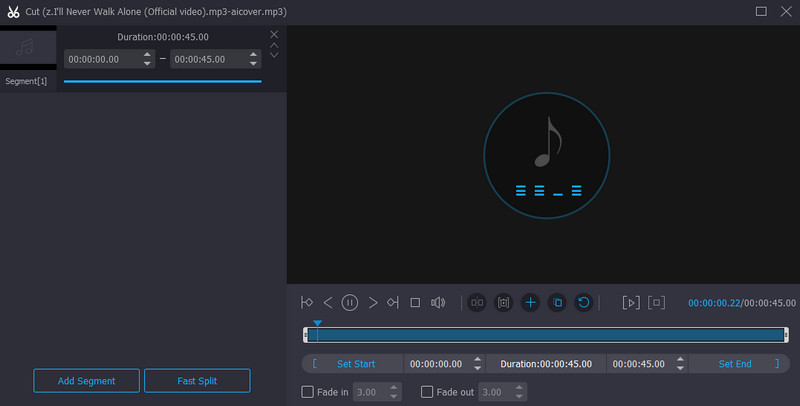Click the current time 00:00:00.22 readout

[714, 303]
